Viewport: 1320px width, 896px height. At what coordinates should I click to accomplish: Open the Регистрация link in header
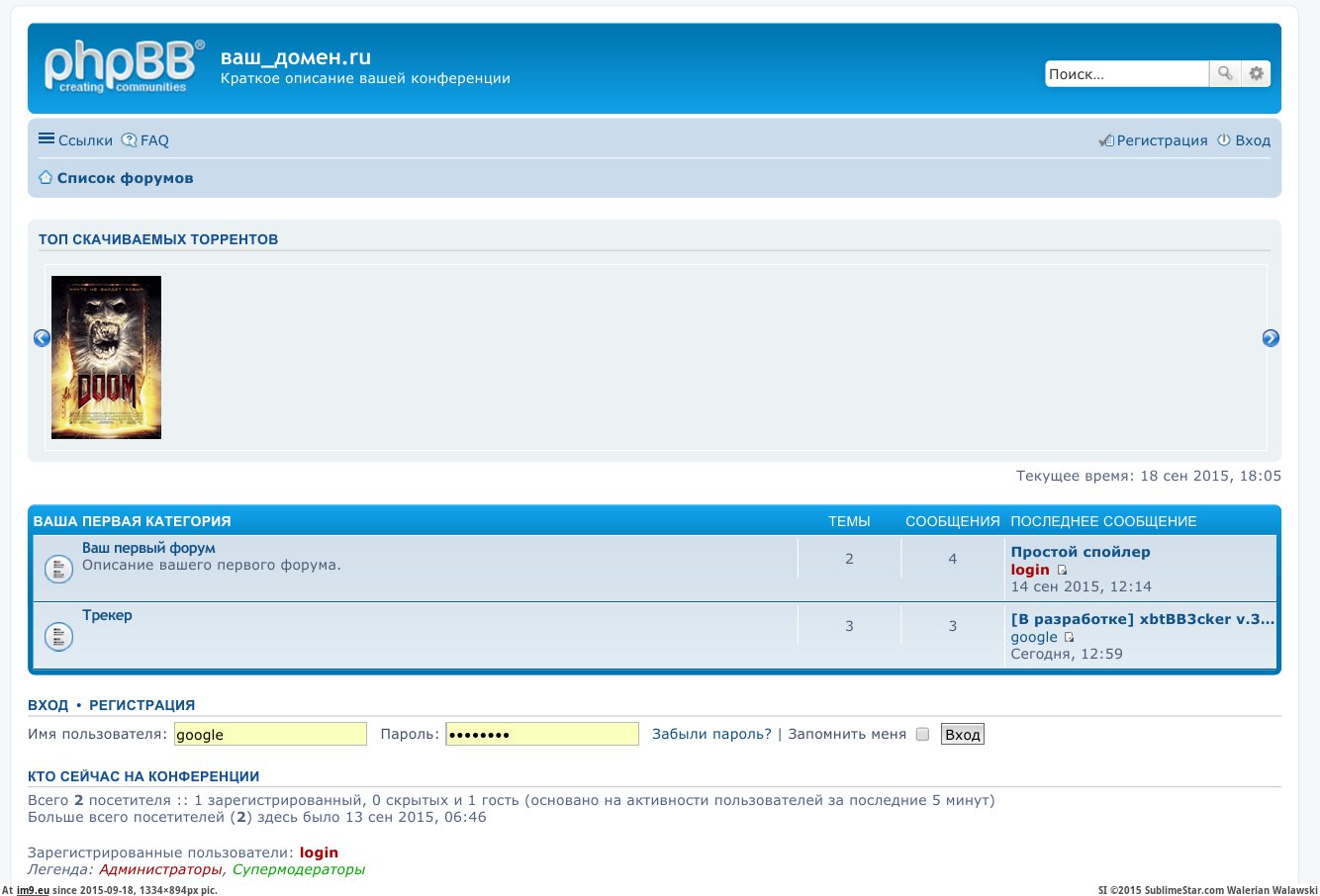(x=1154, y=140)
